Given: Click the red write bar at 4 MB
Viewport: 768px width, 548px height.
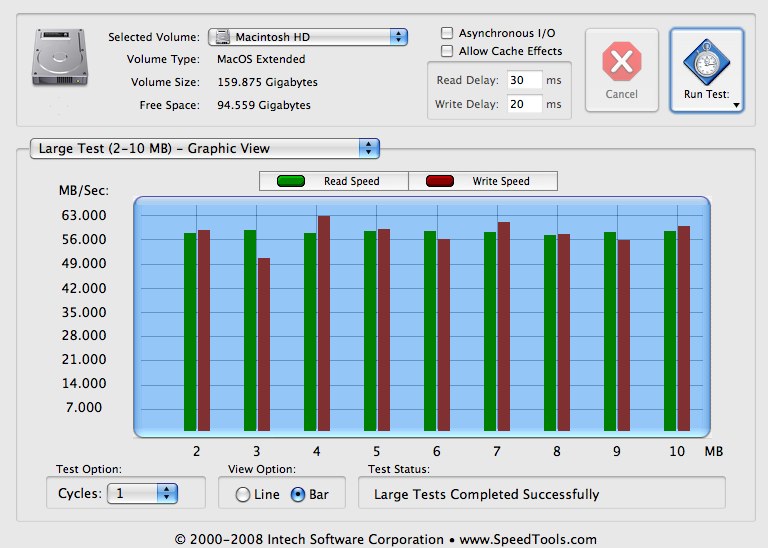Looking at the screenshot, I should pos(324,323).
